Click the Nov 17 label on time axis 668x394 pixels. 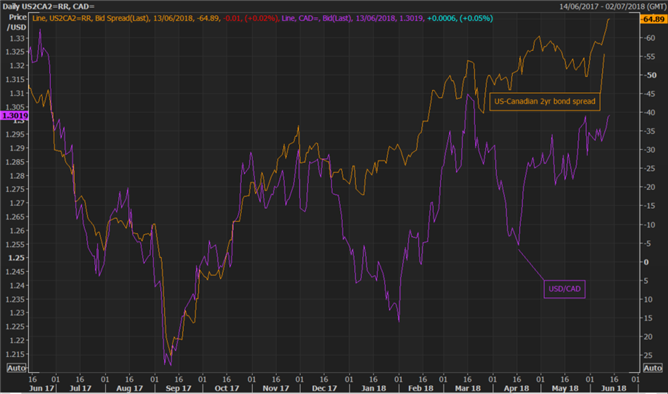[276, 388]
